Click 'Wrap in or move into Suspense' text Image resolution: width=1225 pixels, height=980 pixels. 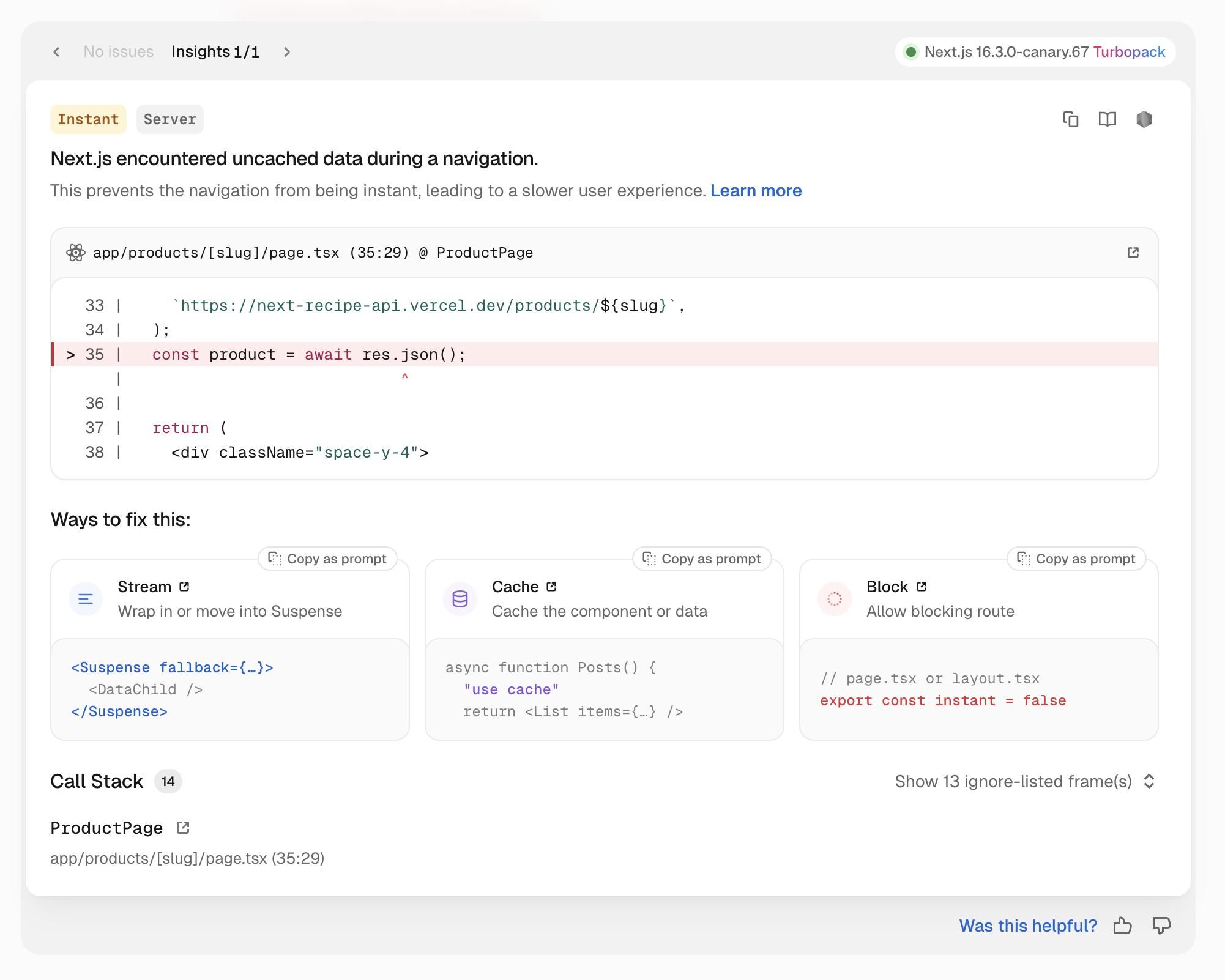230,611
